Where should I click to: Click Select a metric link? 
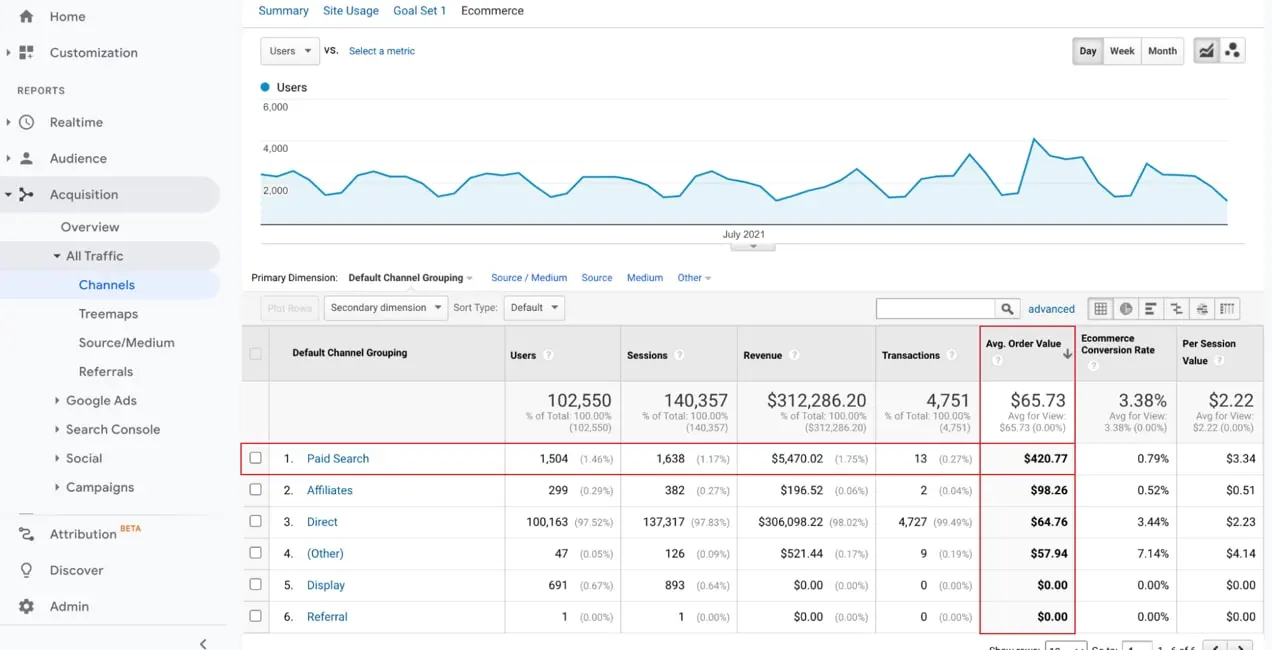pos(382,51)
